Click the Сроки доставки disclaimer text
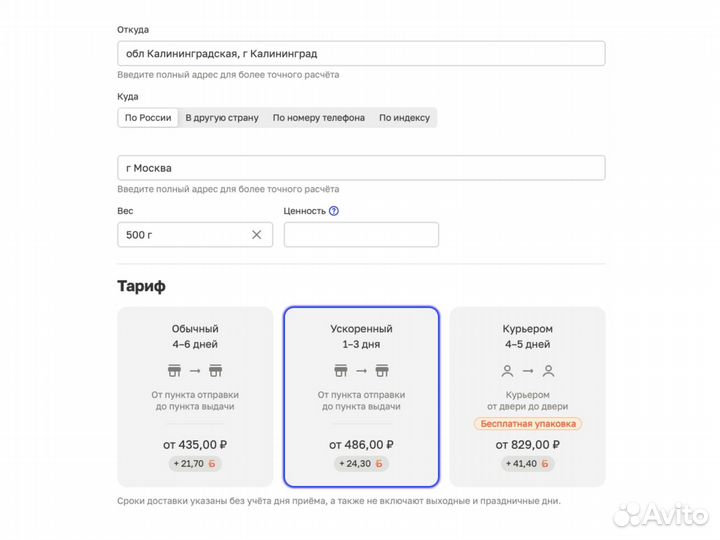The height and width of the screenshot is (540, 720). pyautogui.click(x=339, y=501)
